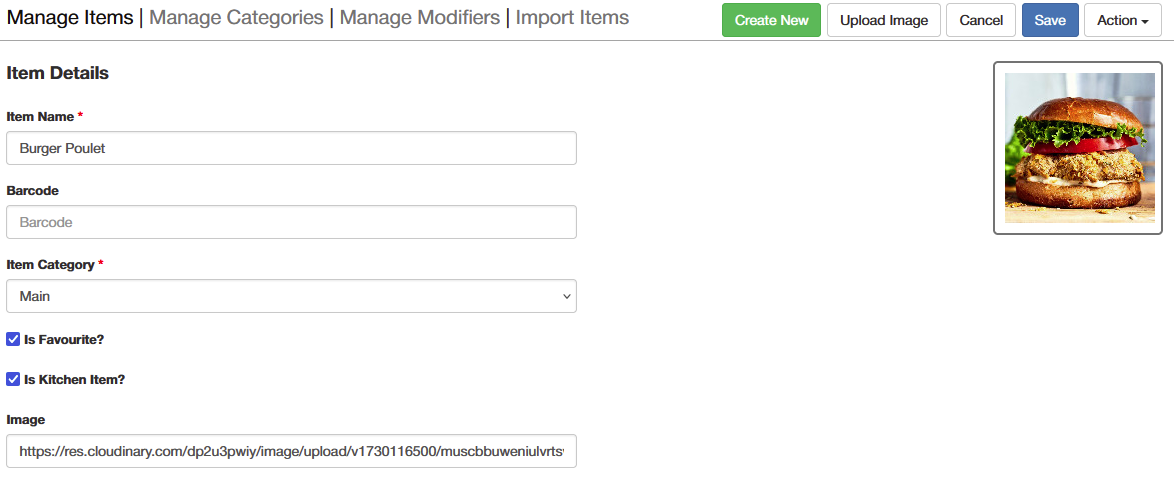This screenshot has width=1174, height=484.
Task: Click into the Barcode input field
Action: pos(291,223)
